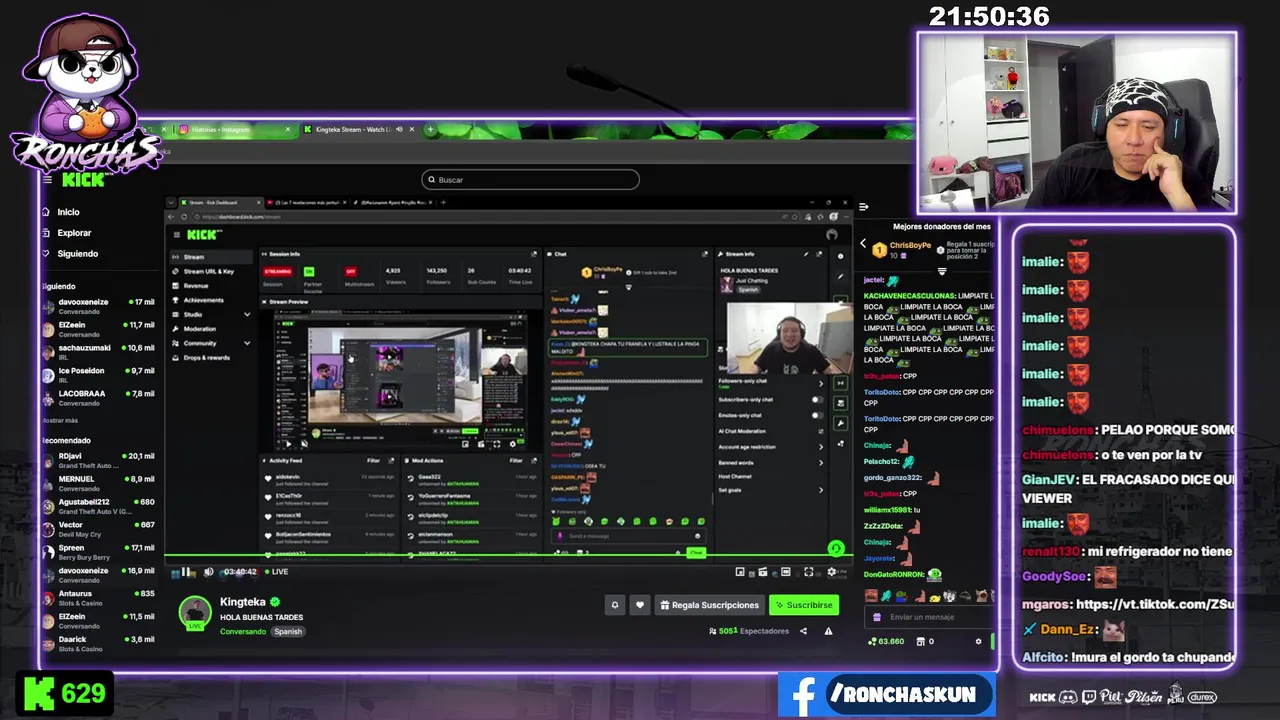
Task: Open player settings gear icon
Action: [831, 572]
